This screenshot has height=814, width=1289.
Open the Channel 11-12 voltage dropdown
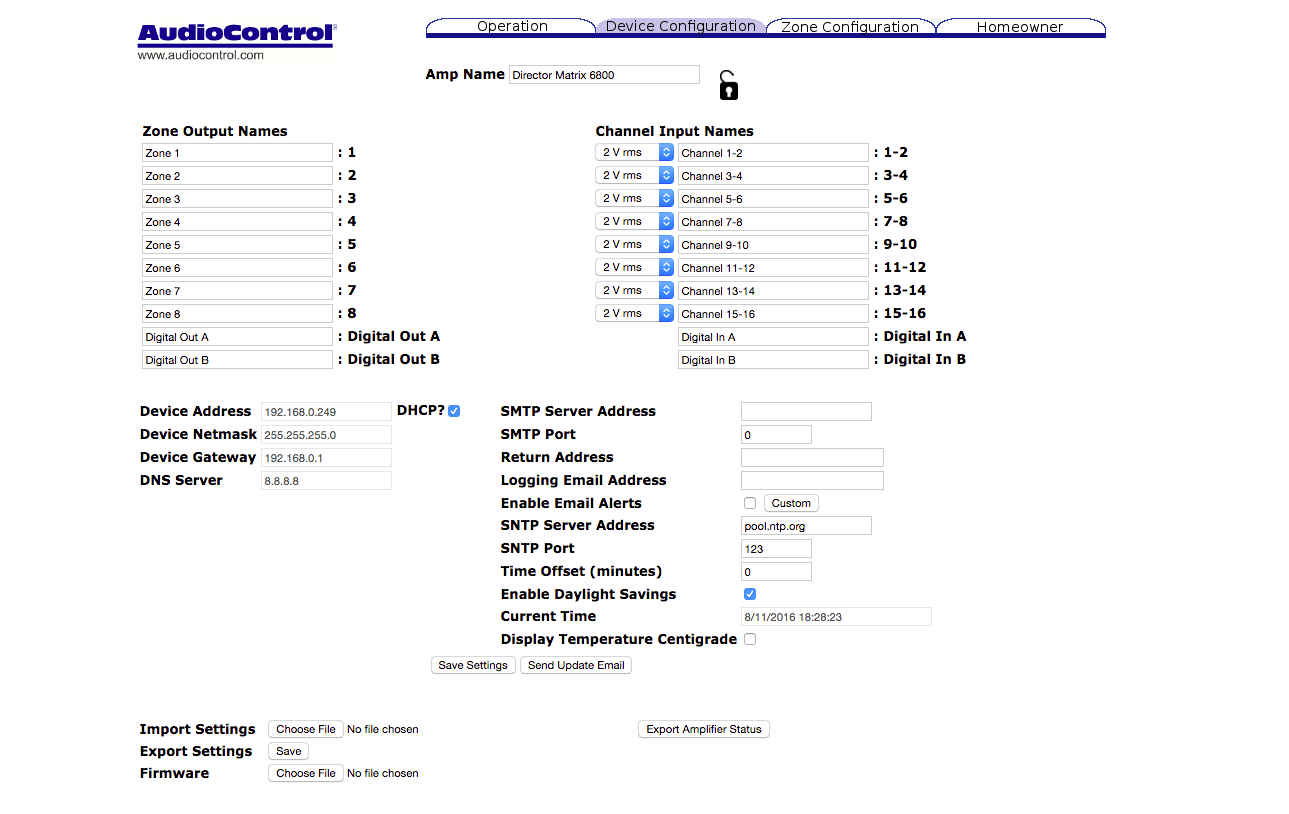point(635,267)
